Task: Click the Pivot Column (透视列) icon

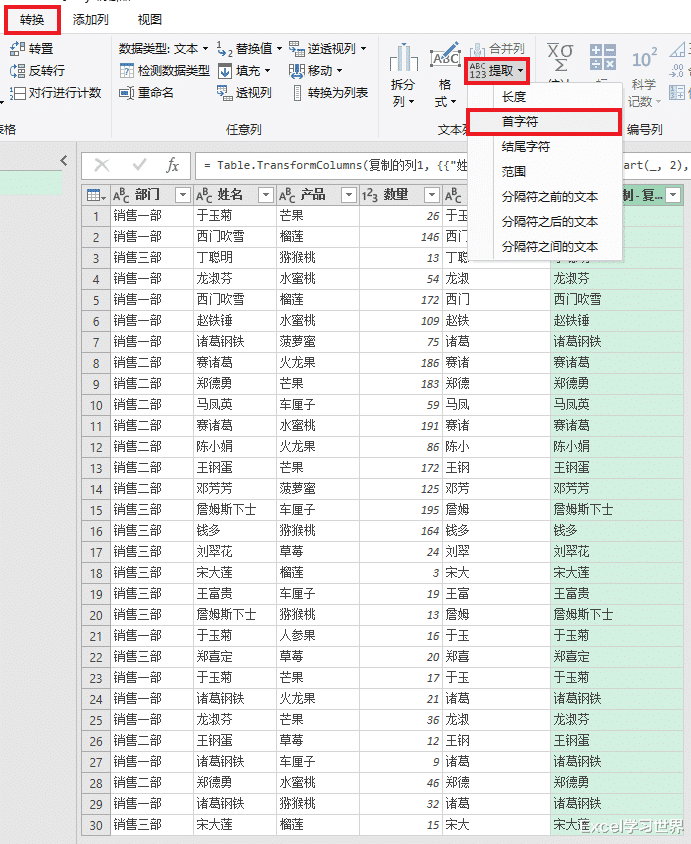Action: [225, 93]
